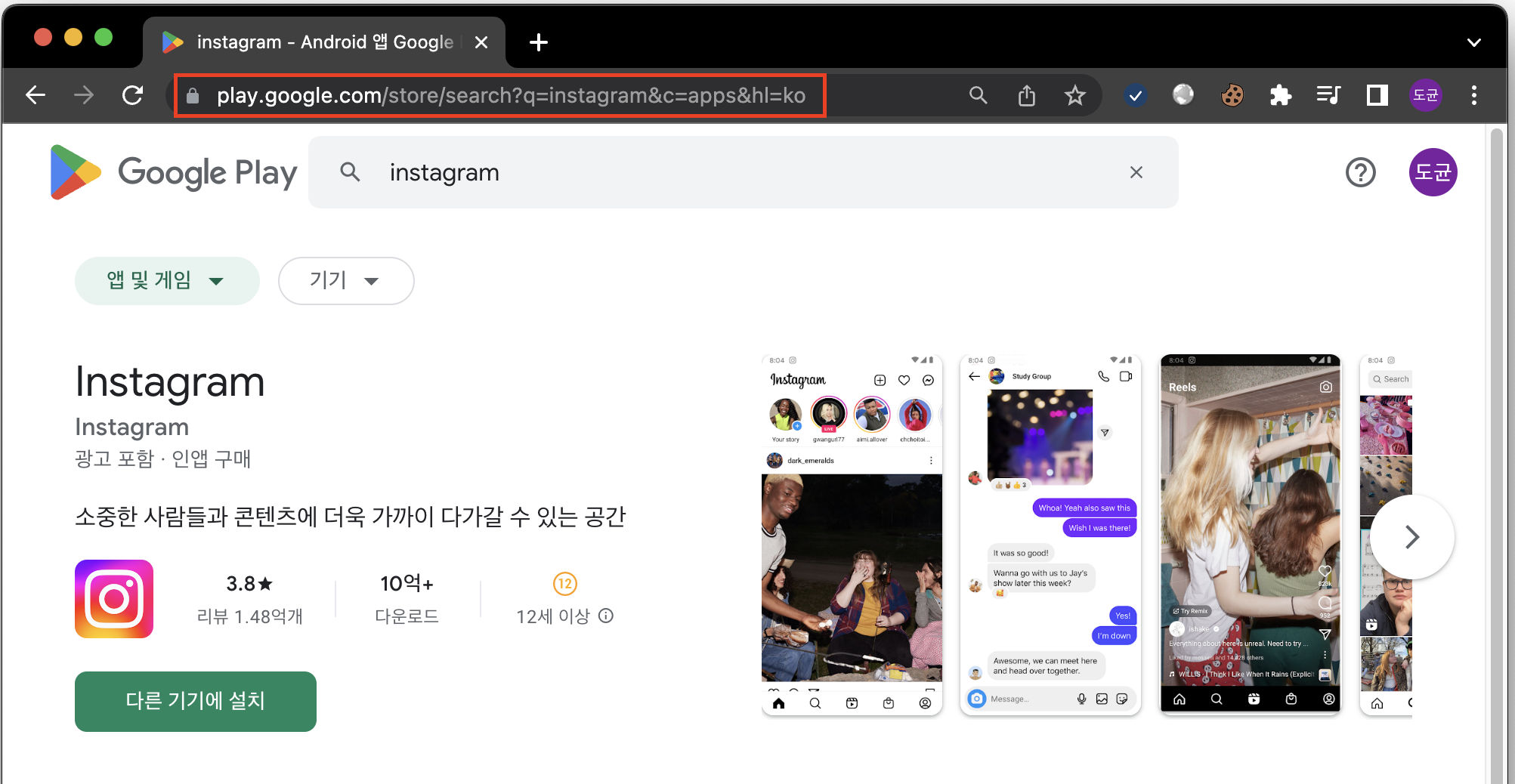Close the instagram Google Play tab
The width and height of the screenshot is (1515, 784).
click(481, 42)
